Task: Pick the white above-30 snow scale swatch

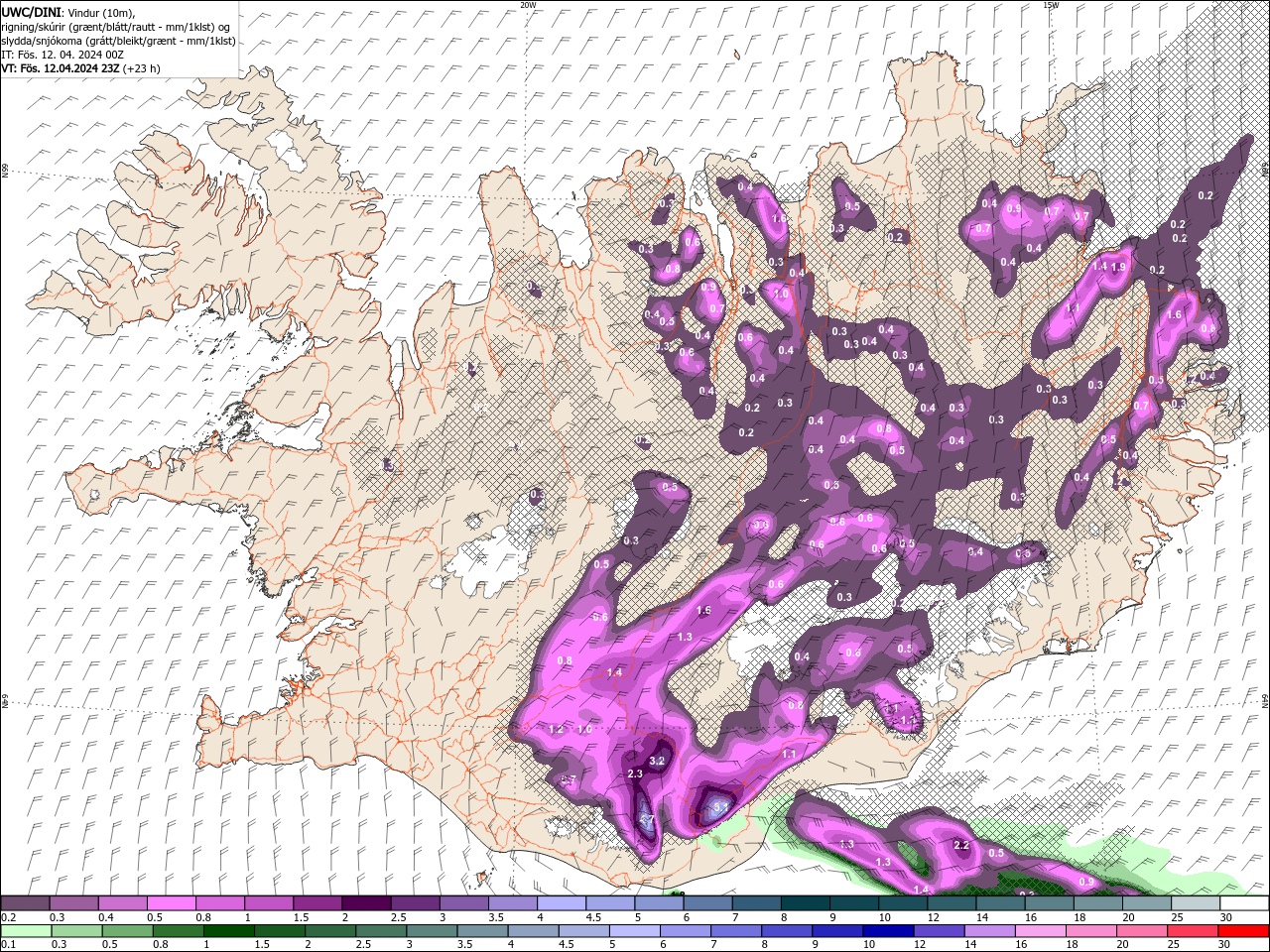Action: click(x=1245, y=903)
